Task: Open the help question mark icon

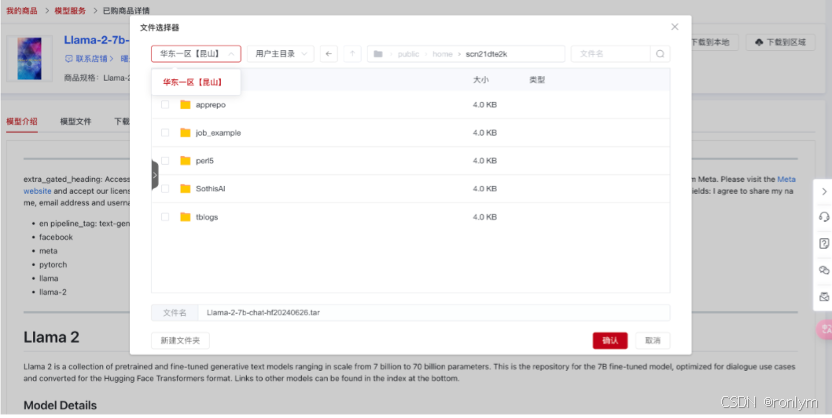Action: point(824,243)
